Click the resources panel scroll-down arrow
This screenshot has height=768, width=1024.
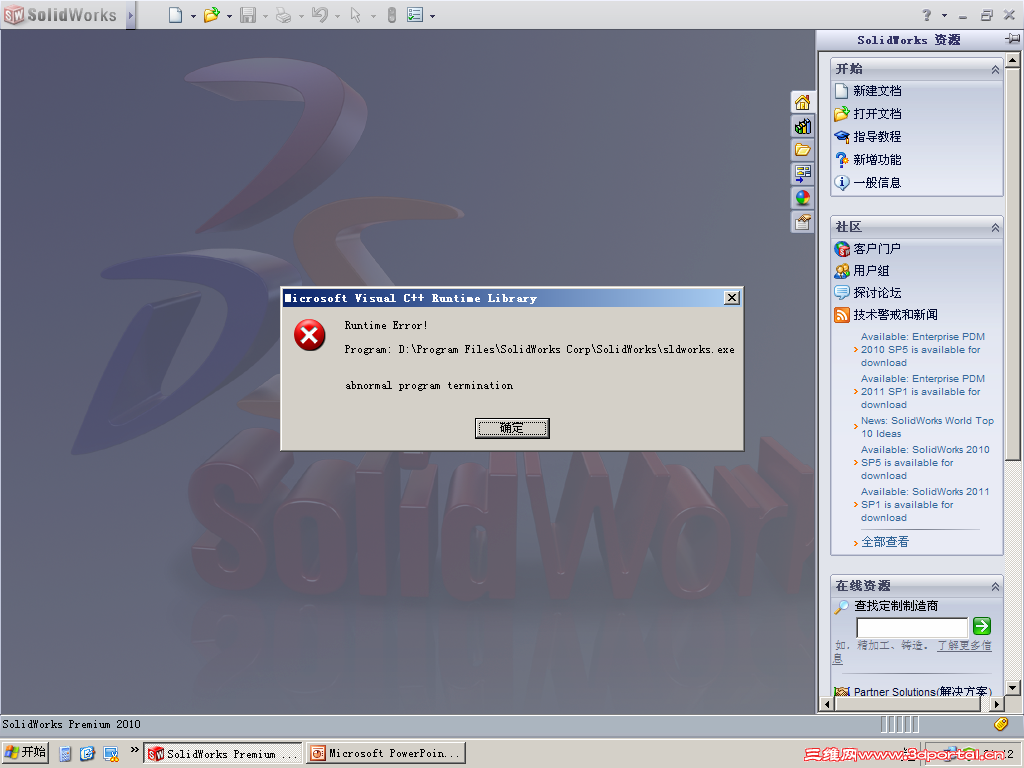[x=1012, y=688]
